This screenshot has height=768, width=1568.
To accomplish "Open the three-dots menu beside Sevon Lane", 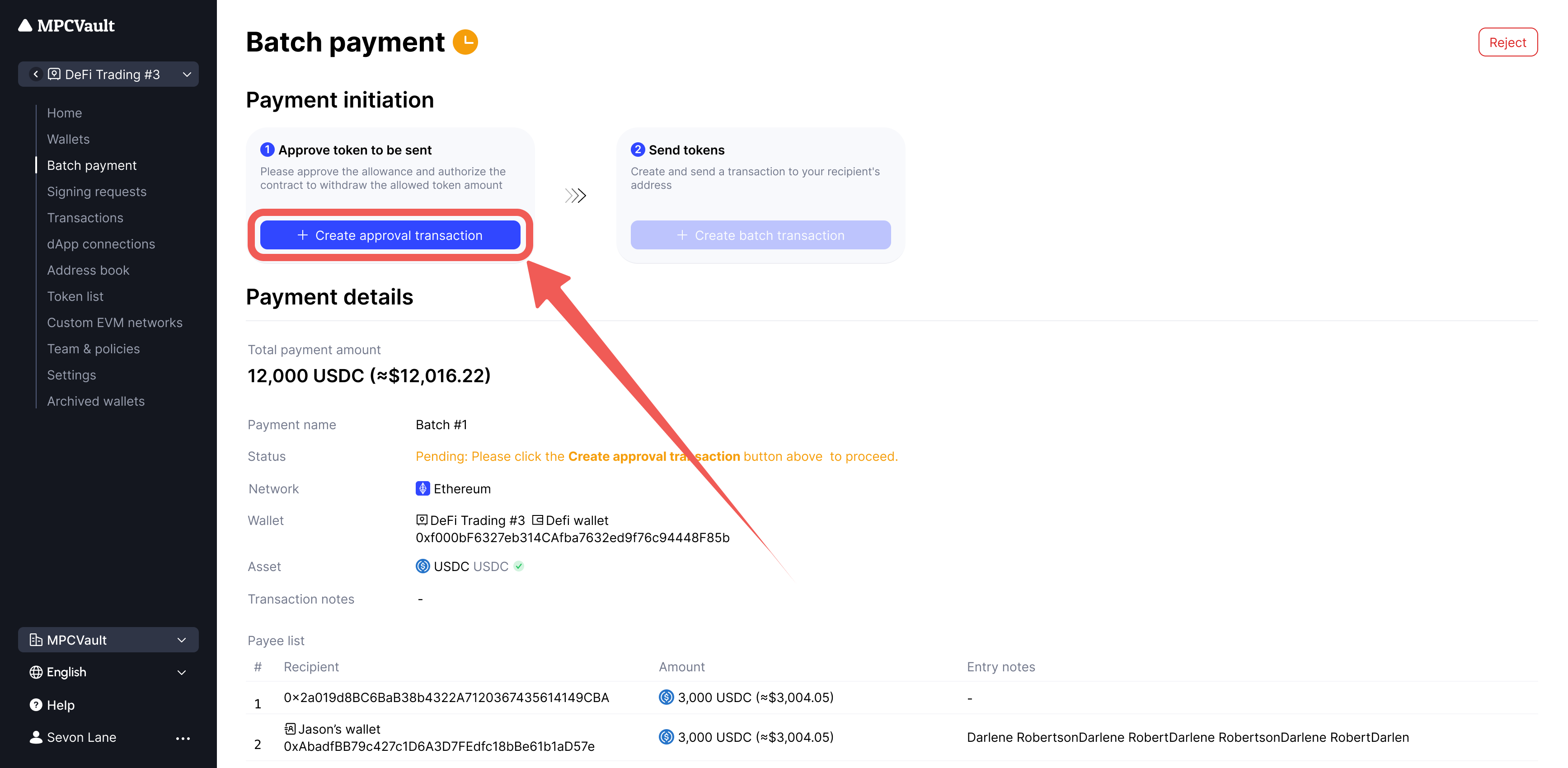I will click(x=183, y=738).
